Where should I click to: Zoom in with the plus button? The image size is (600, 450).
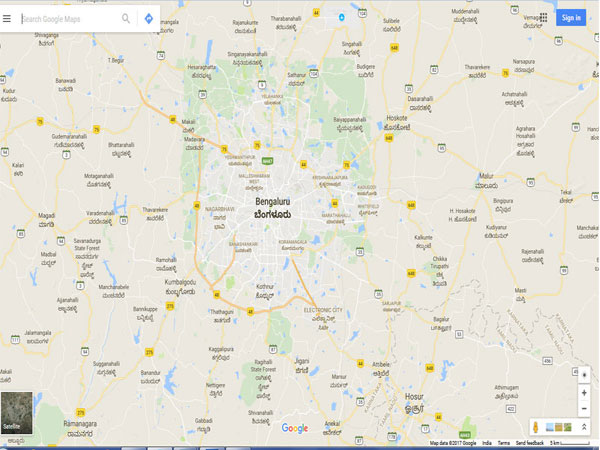[x=584, y=393]
